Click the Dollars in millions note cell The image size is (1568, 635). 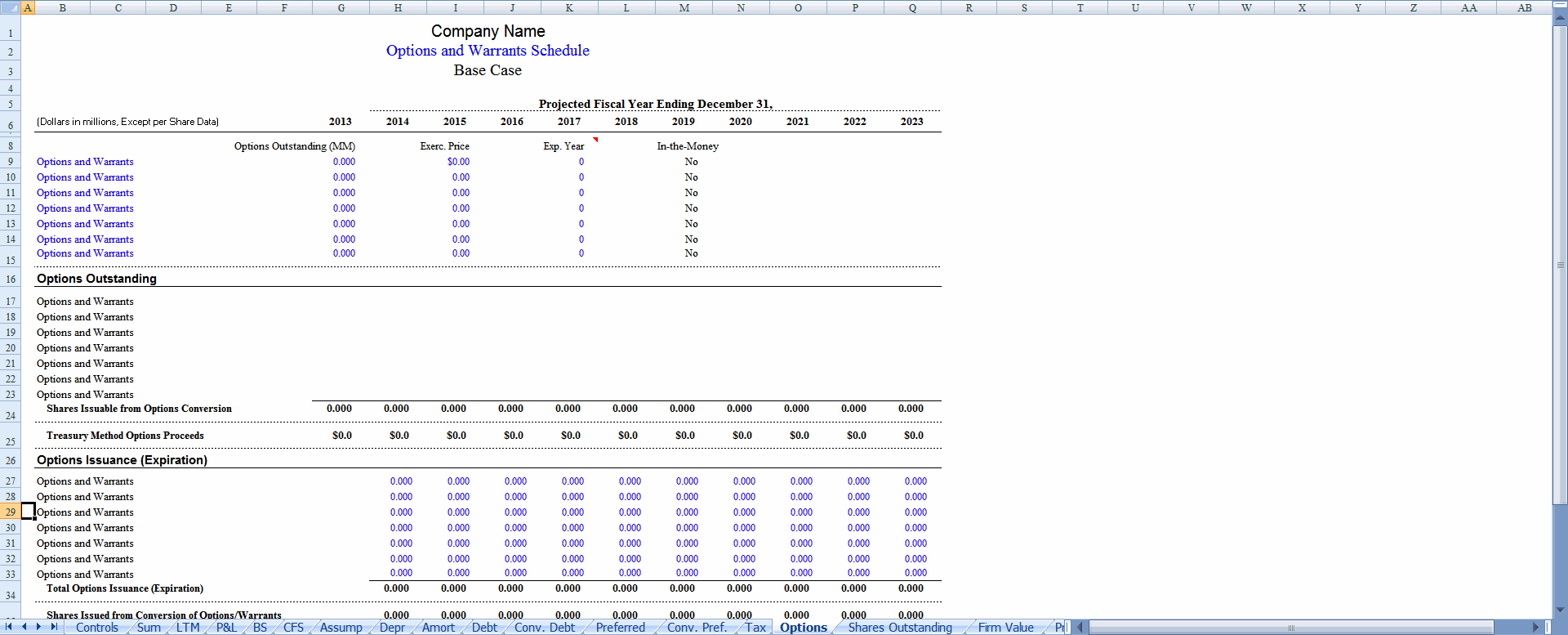[127, 121]
